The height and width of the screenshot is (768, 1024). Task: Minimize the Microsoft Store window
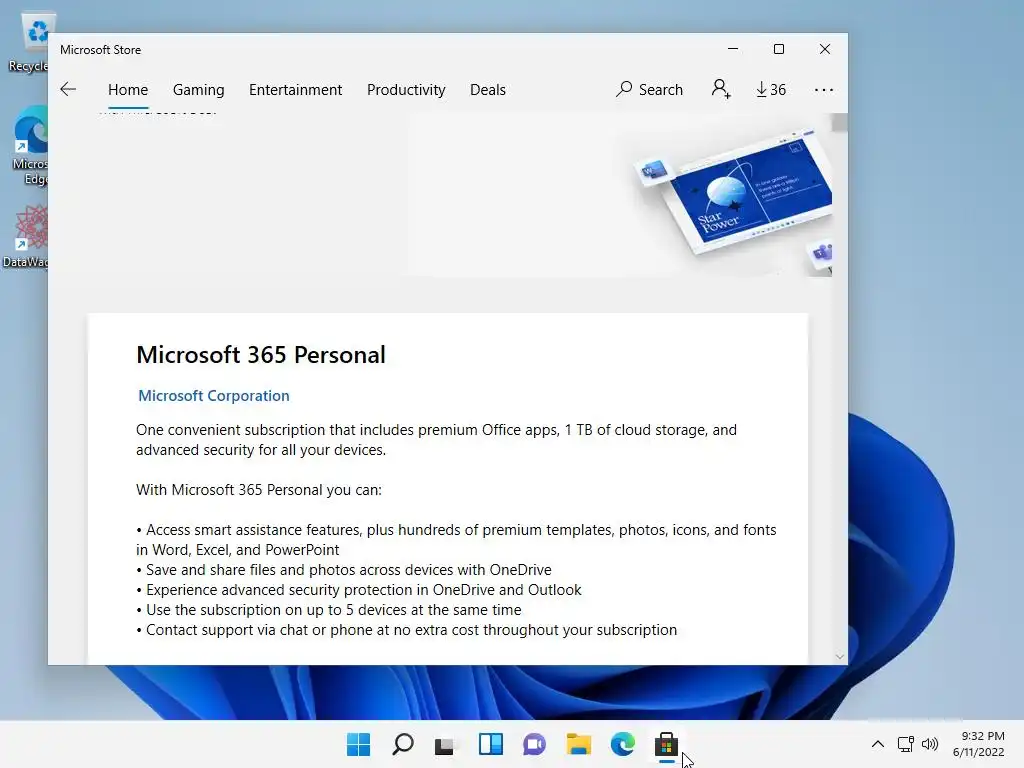click(x=733, y=49)
